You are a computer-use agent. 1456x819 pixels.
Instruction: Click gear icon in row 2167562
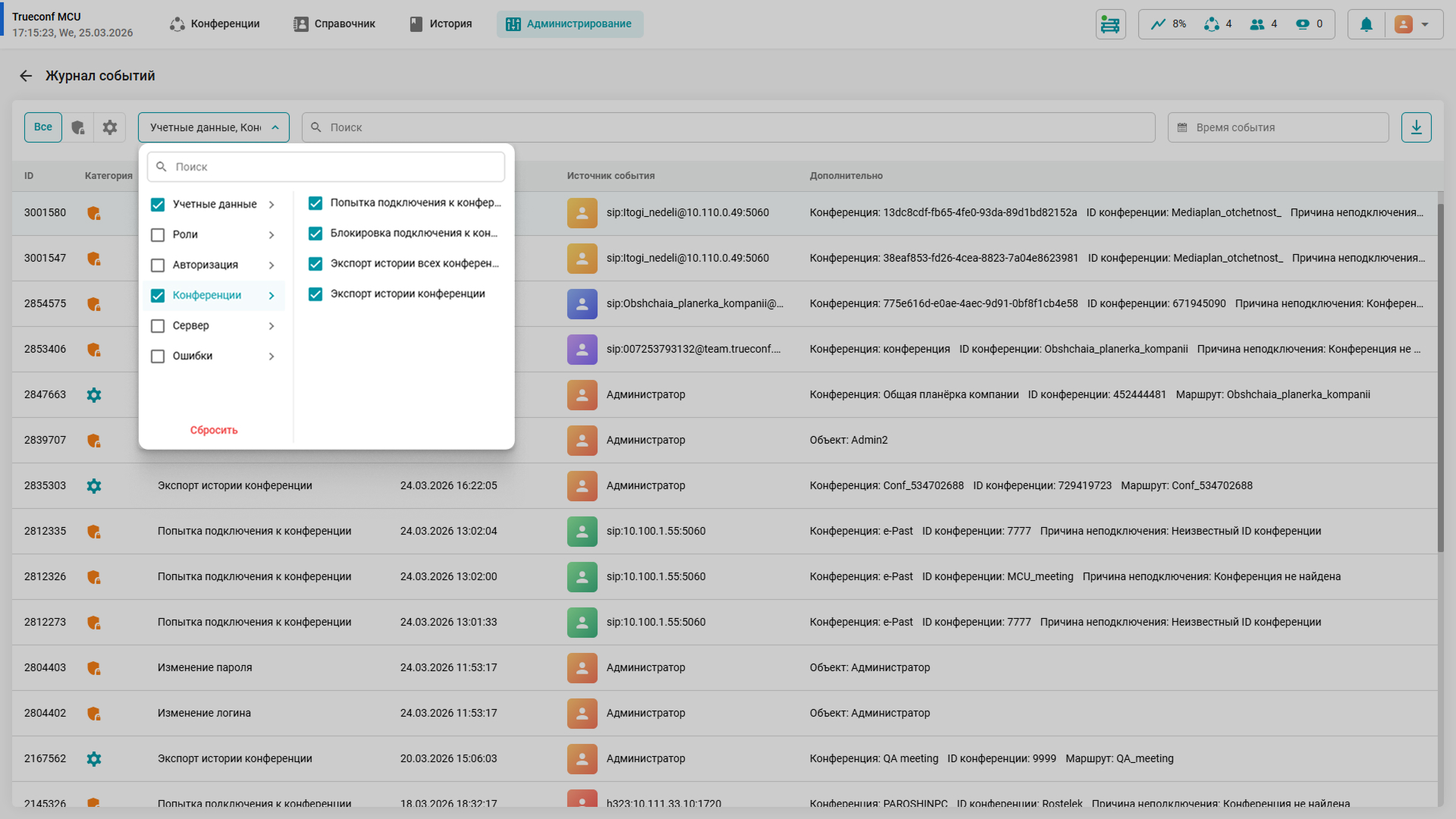click(x=94, y=759)
